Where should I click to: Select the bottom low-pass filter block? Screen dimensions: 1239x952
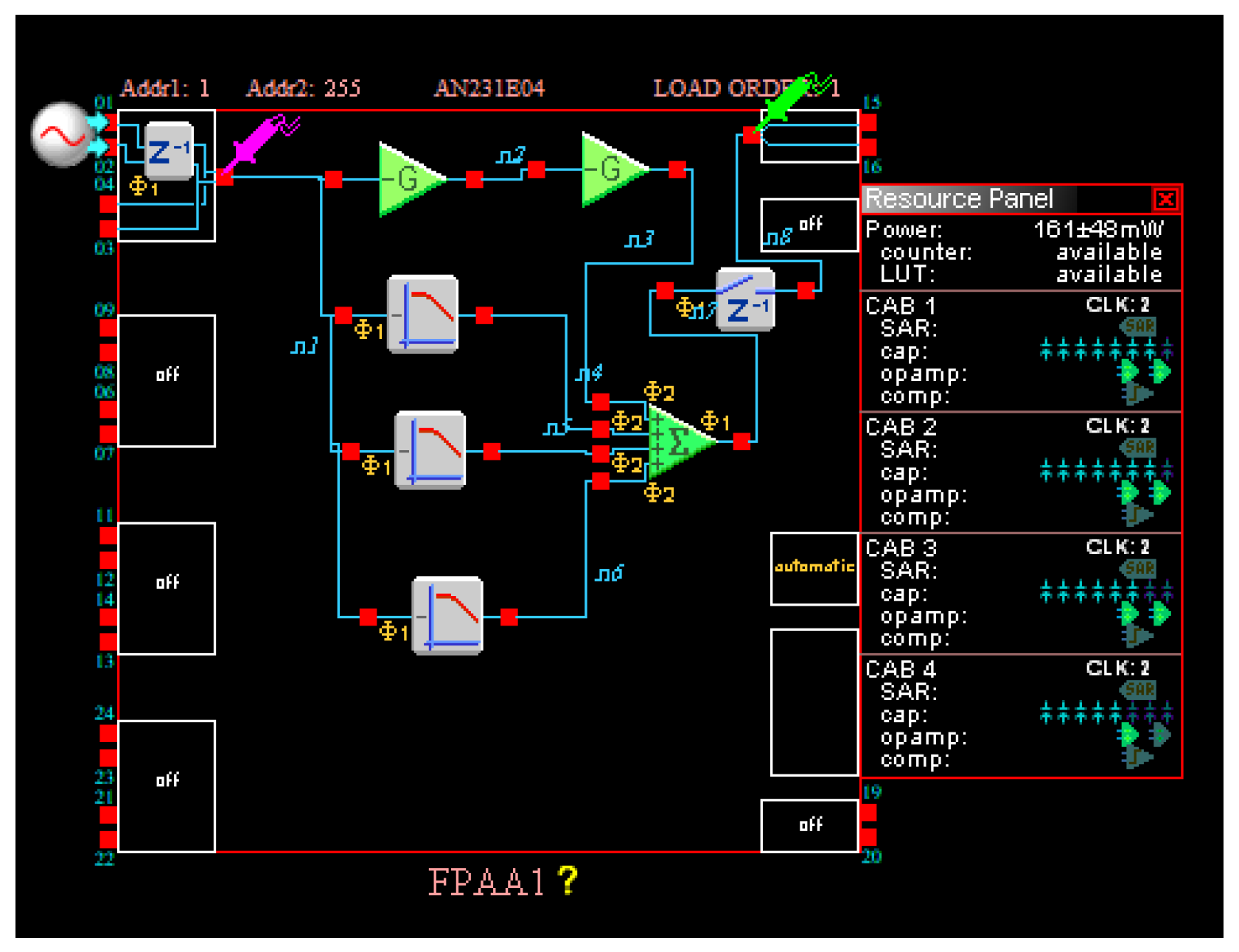coord(448,616)
